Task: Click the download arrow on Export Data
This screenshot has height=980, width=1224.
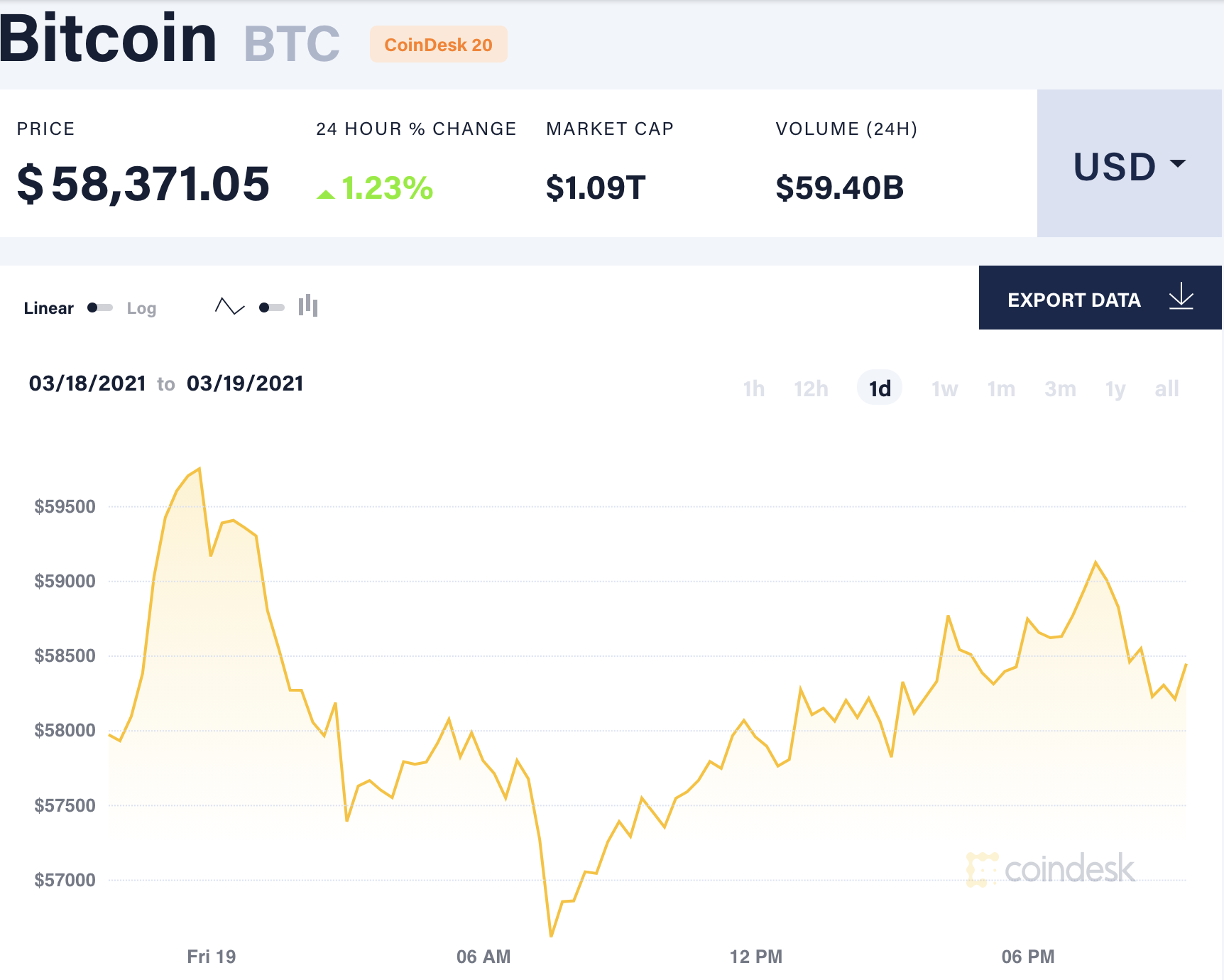Action: (x=1181, y=298)
